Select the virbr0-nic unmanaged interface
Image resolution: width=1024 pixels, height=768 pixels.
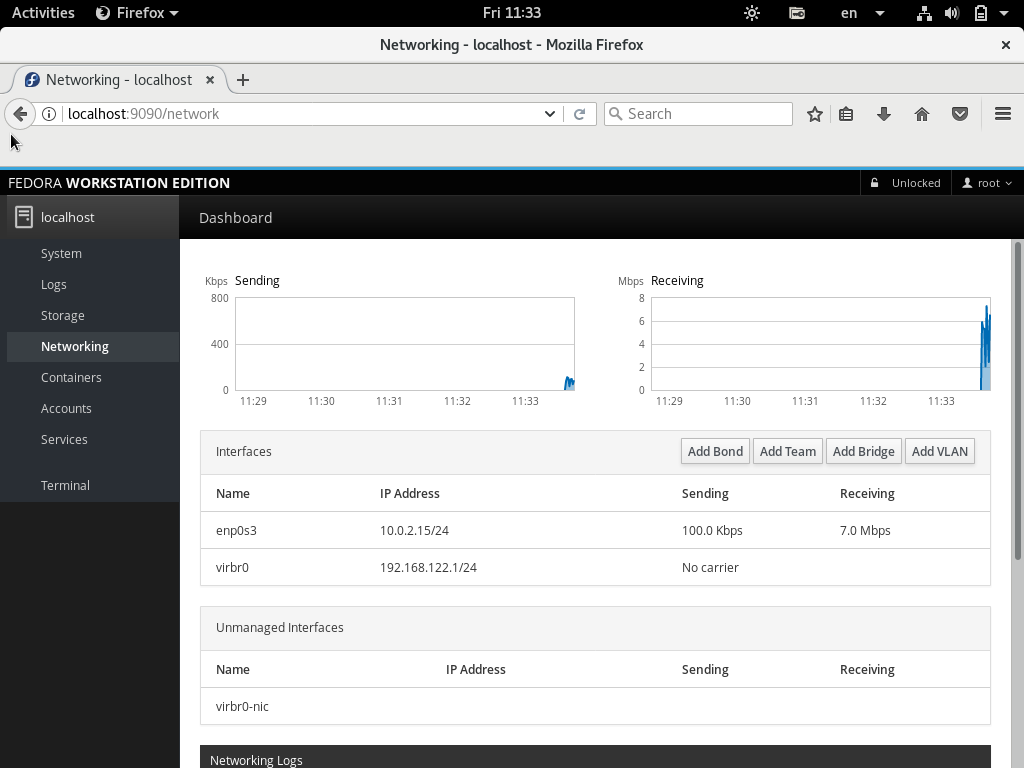(x=595, y=707)
